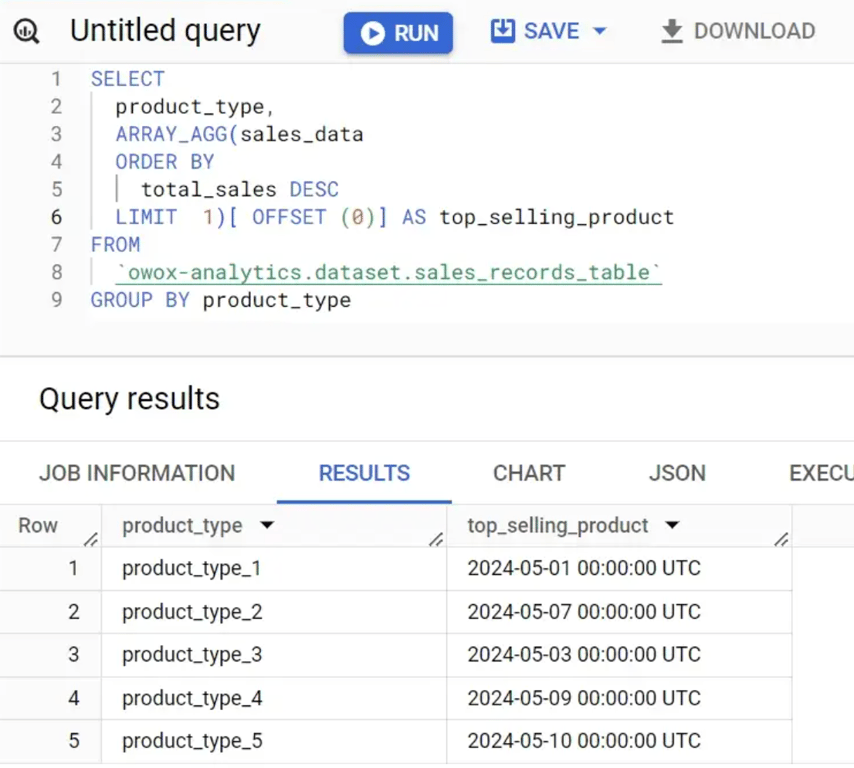Open the JSON results tab
Image resolution: width=854 pixels, height=768 pixels.
click(677, 473)
